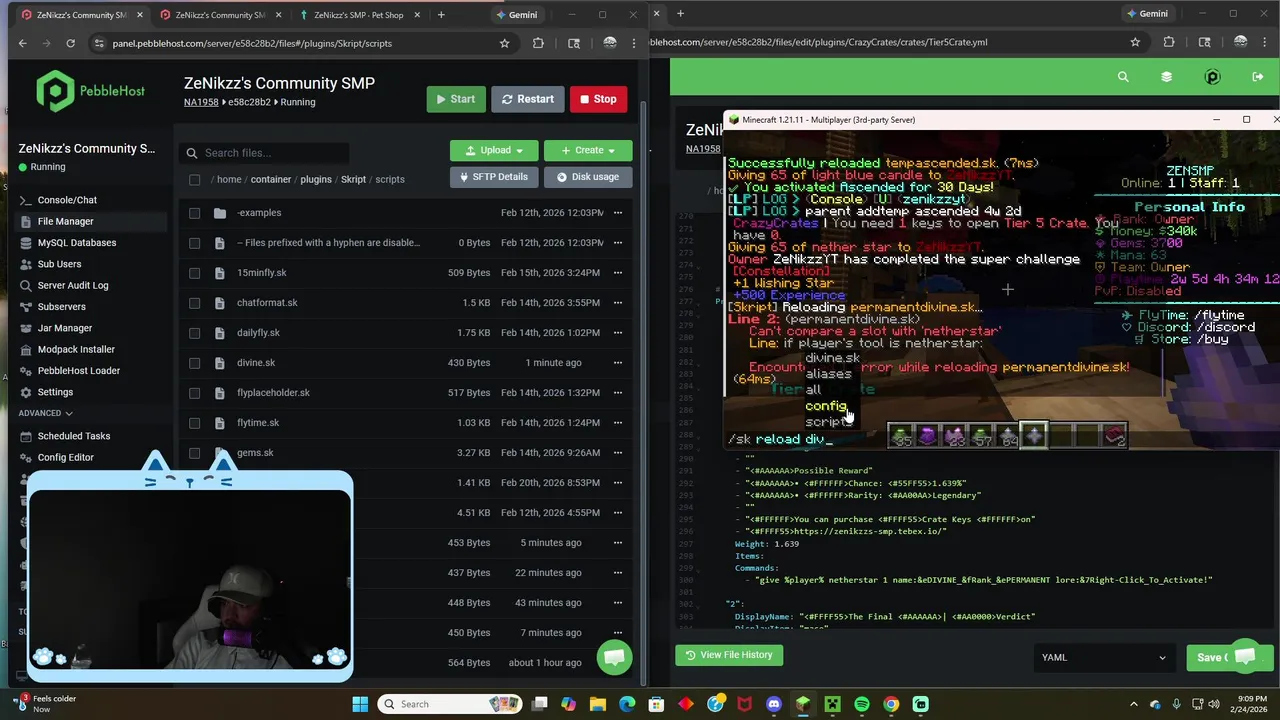
Task: Open Console/Chat in PebbleHost sidebar
Action: tap(67, 200)
